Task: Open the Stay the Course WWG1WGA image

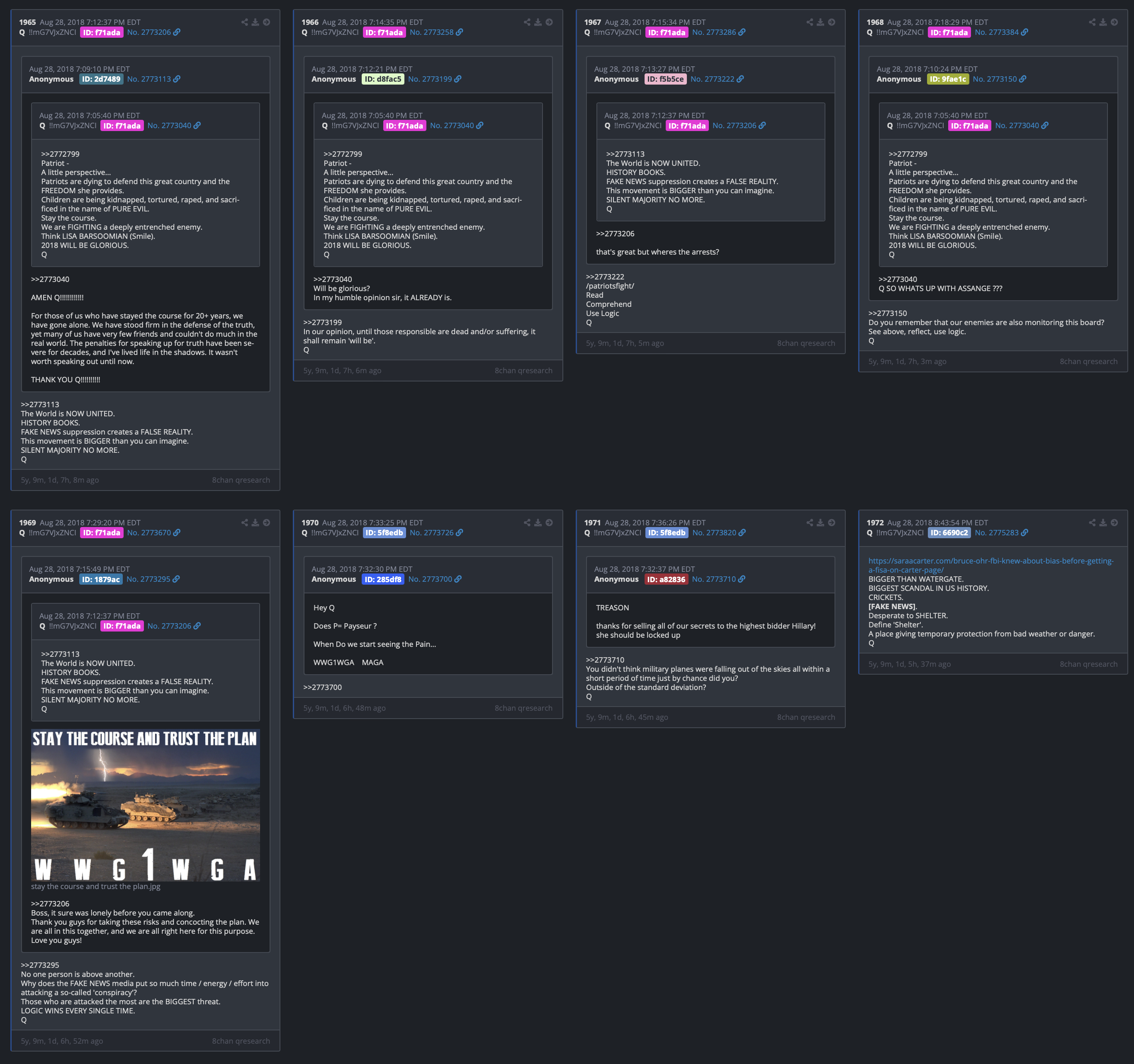Action: point(146,805)
